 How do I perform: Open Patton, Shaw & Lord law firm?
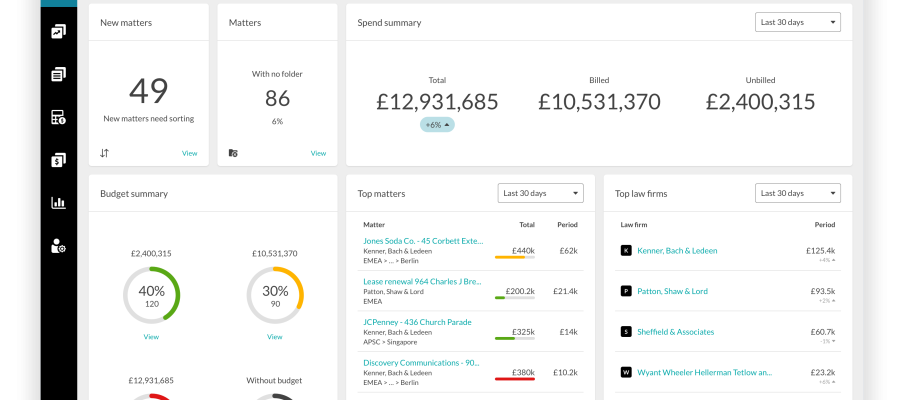(672, 291)
